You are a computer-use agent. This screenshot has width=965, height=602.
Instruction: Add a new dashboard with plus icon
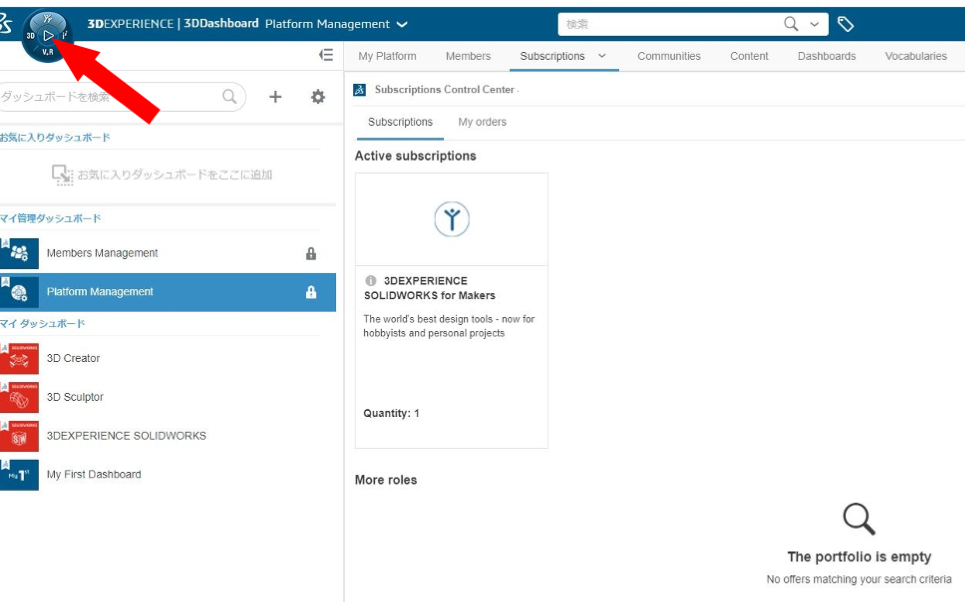(275, 97)
